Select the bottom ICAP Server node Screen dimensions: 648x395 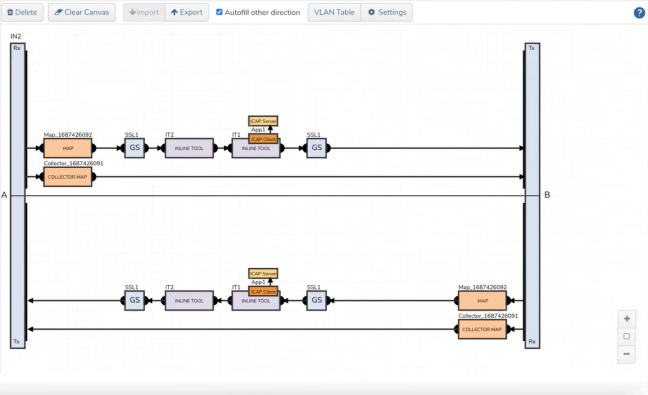263,274
